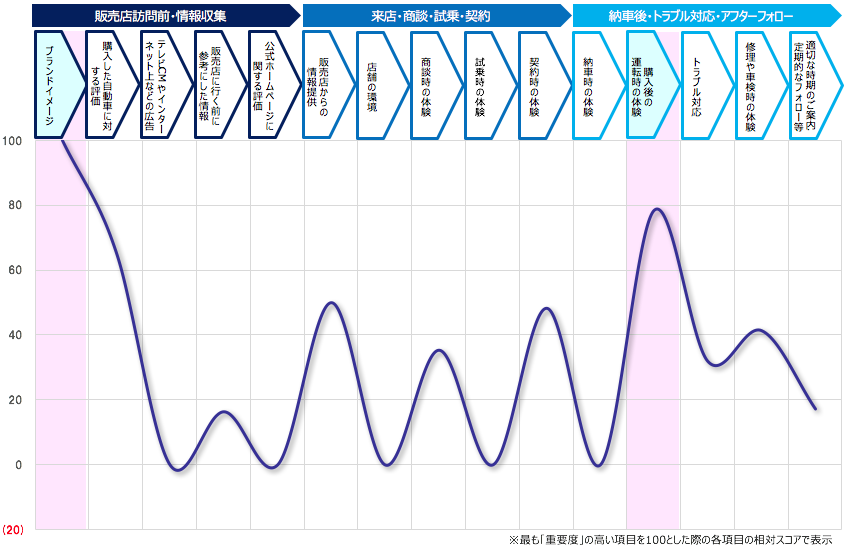The width and height of the screenshot is (846, 548).
Task: Click the テレビCMやインターネット広告 step arrow
Action: click(x=164, y=85)
